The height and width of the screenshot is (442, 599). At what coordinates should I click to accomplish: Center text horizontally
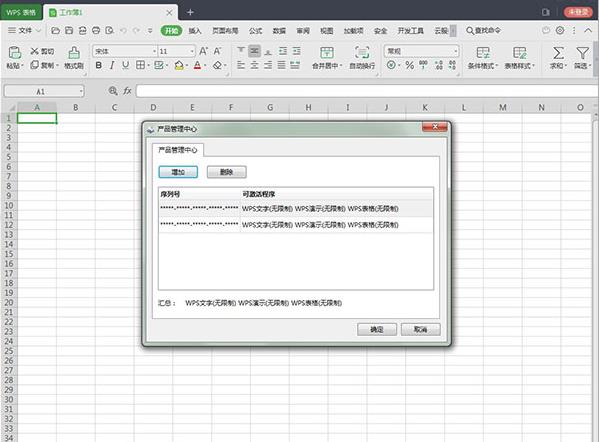(254, 65)
